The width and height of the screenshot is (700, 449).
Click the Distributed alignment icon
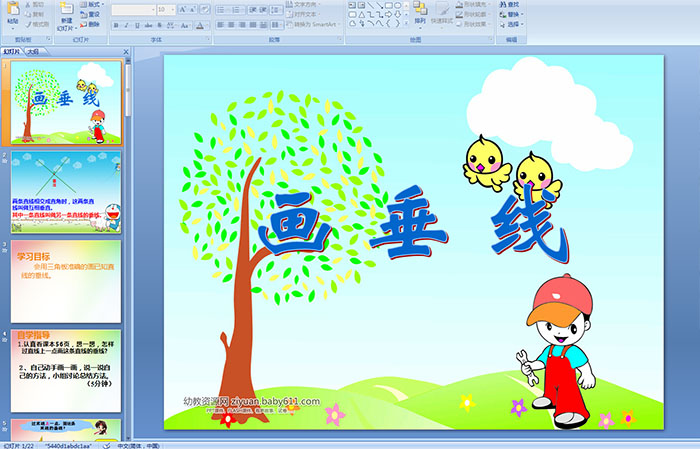coord(263,25)
